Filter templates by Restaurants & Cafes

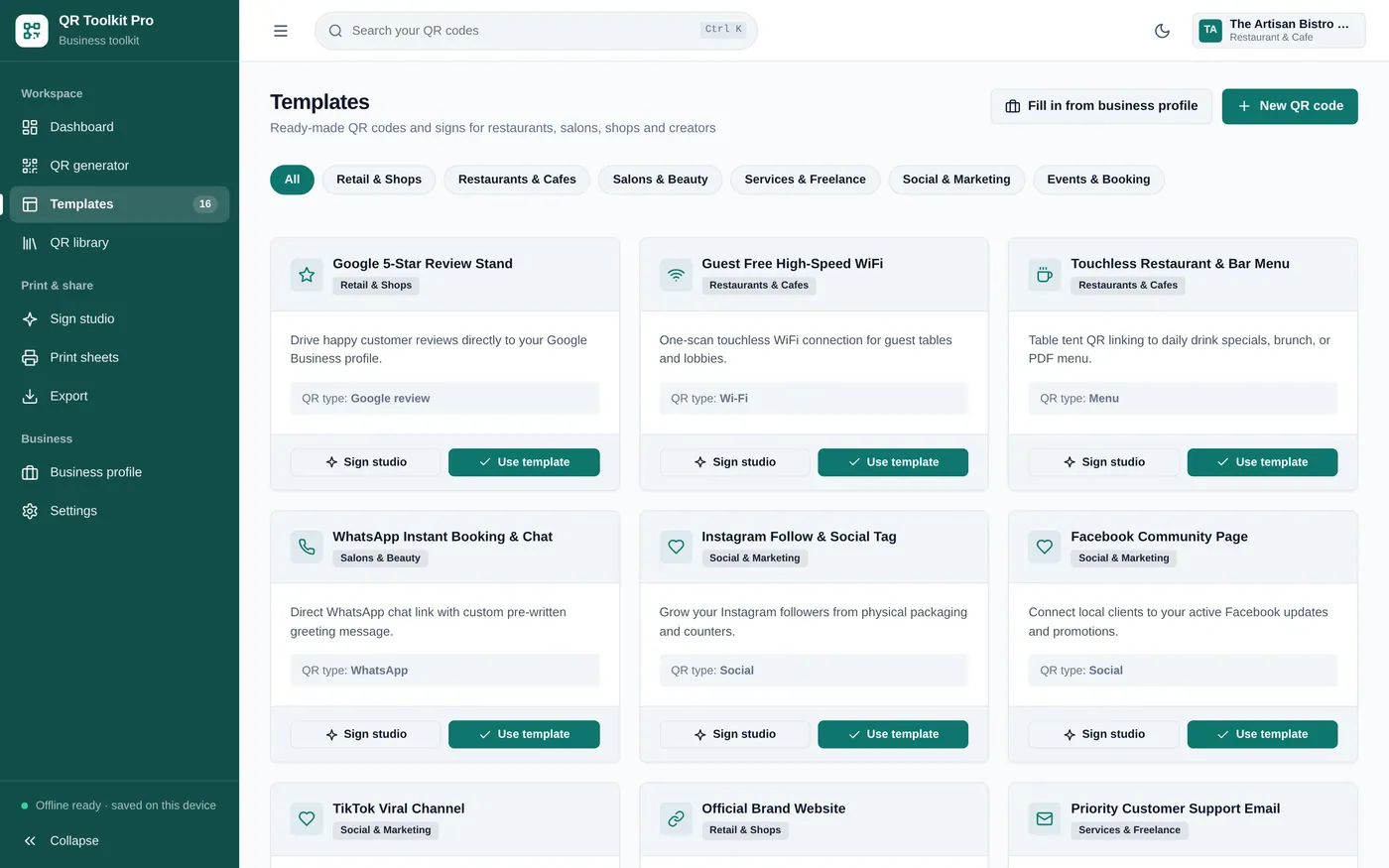(x=517, y=180)
